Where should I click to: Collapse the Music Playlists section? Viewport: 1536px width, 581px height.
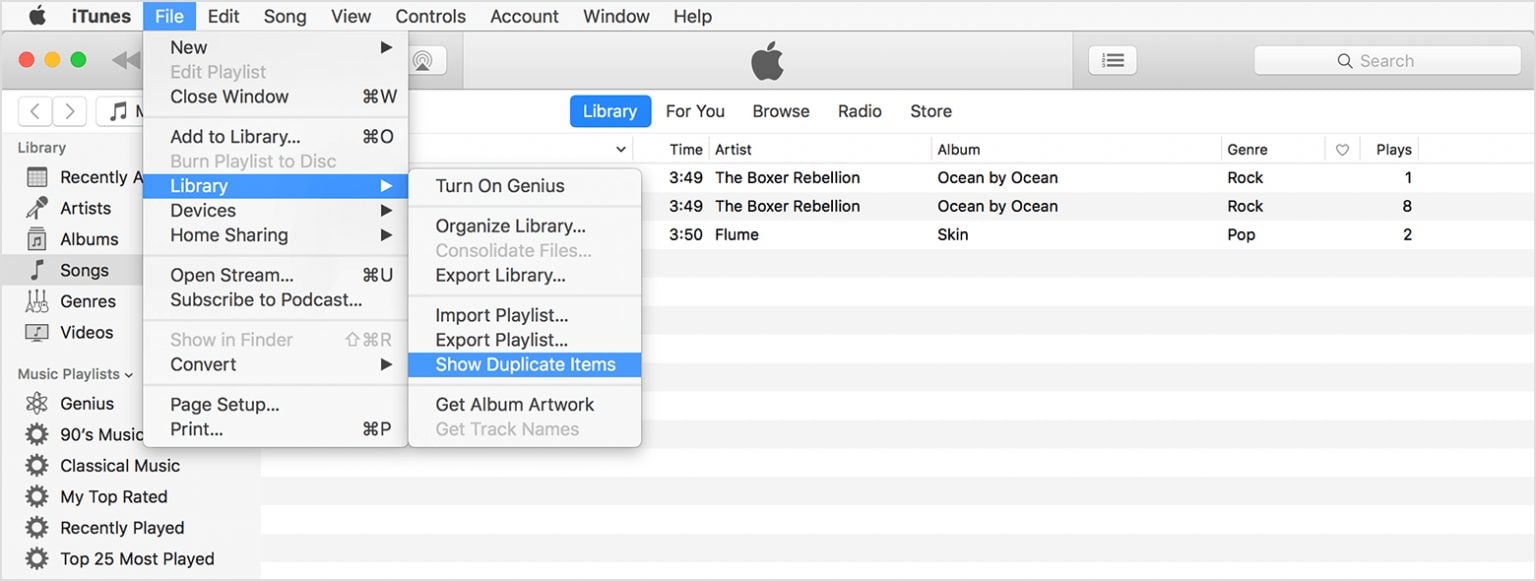click(128, 373)
